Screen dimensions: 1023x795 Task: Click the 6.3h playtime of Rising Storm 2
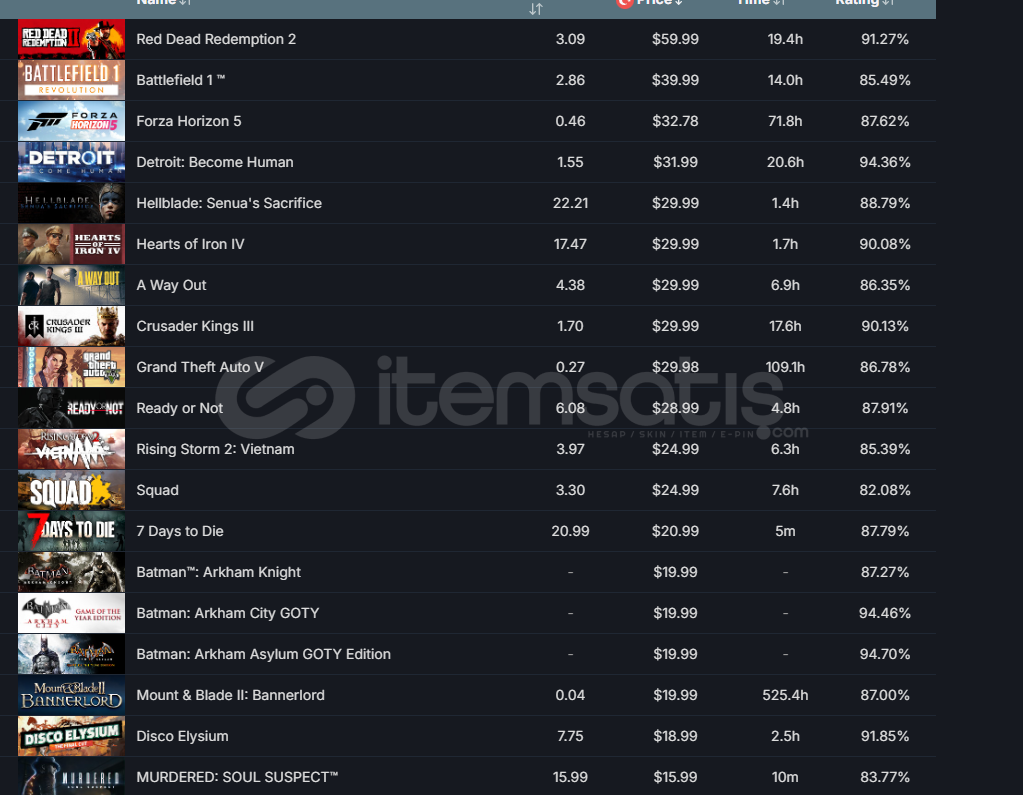pyautogui.click(x=785, y=449)
